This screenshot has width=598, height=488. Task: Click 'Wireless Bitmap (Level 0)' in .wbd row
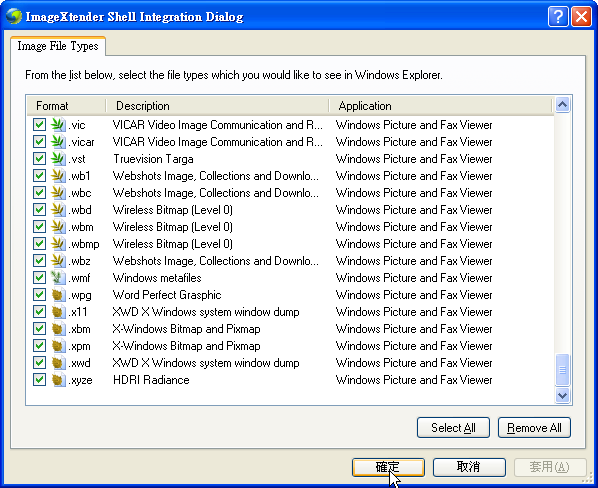[173, 210]
